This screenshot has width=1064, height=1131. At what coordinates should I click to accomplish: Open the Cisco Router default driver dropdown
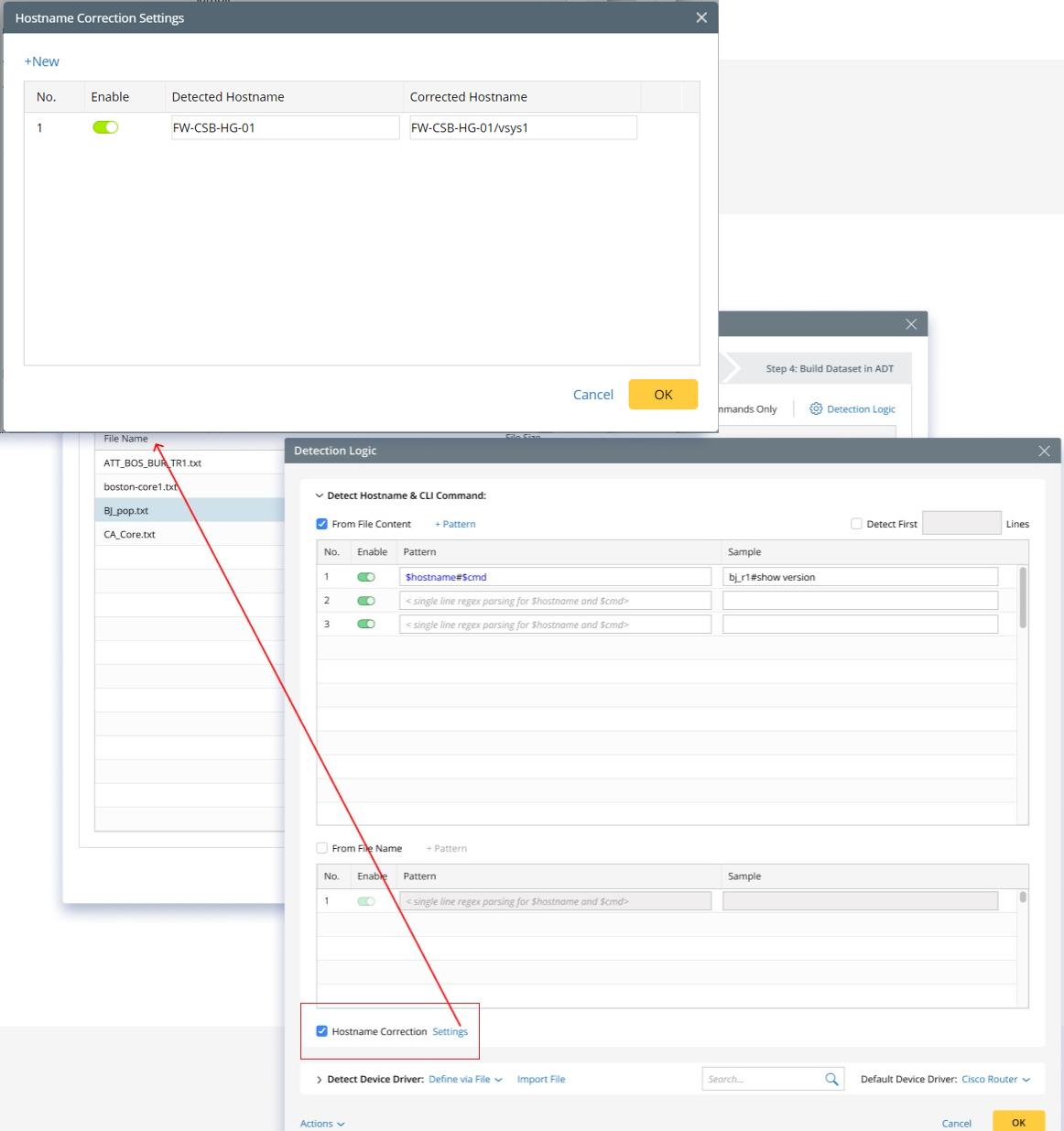pyautogui.click(x=995, y=1079)
